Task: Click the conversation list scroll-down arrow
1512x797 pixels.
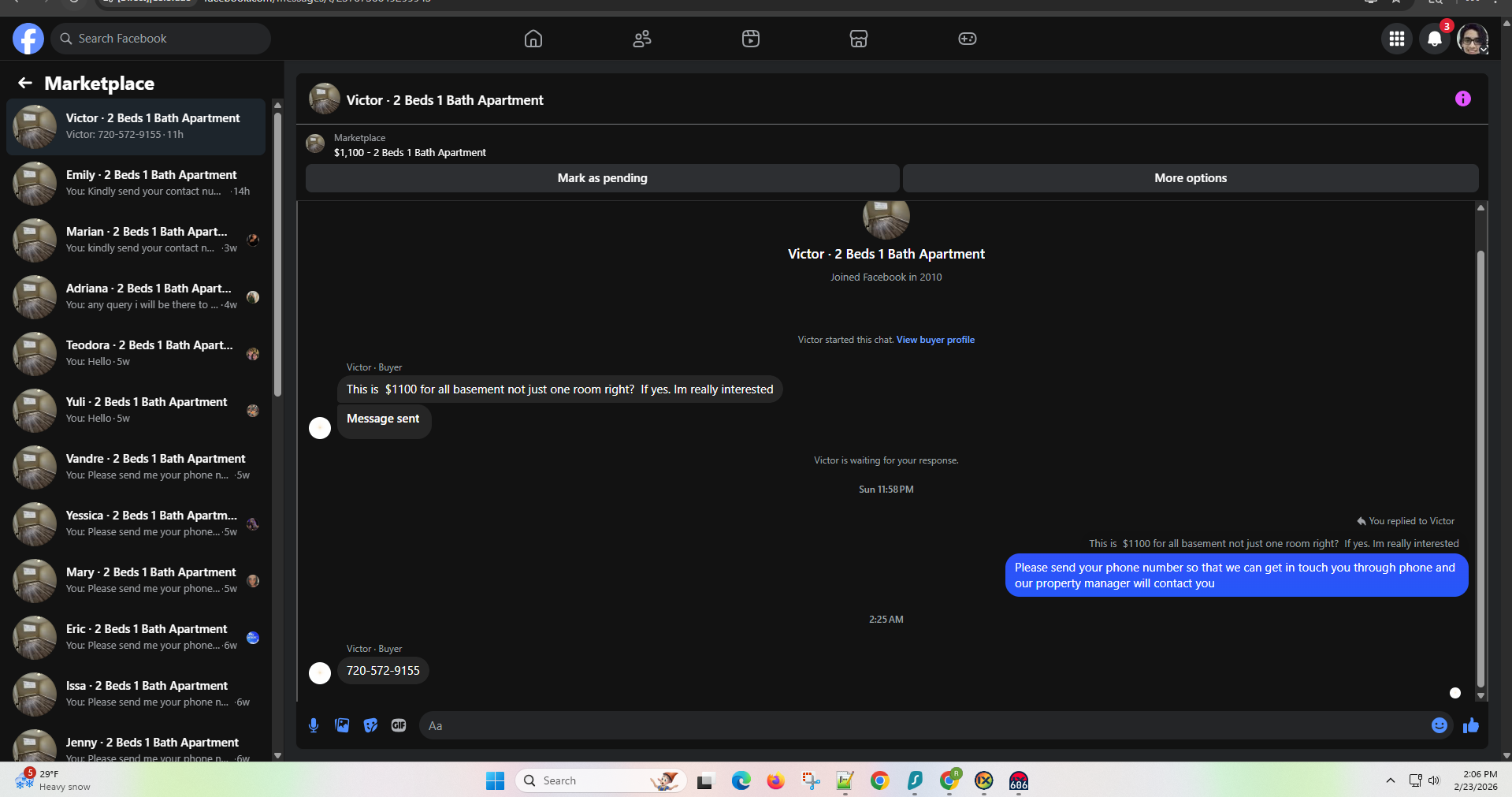Action: (x=277, y=755)
